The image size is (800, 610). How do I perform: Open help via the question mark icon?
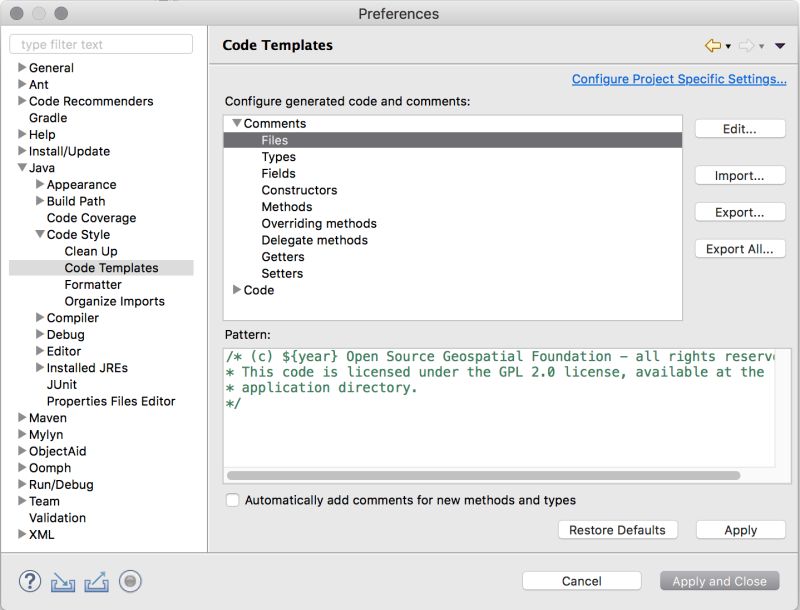coord(30,581)
